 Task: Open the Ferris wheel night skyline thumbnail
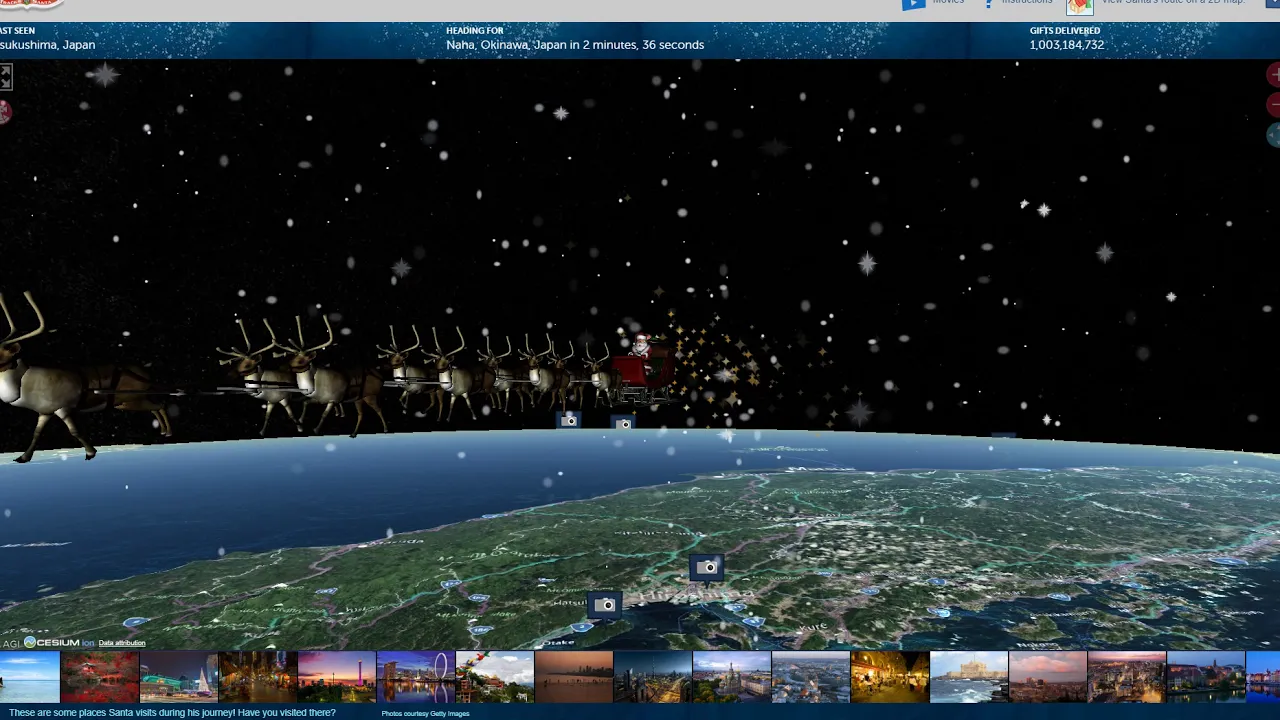[415, 677]
